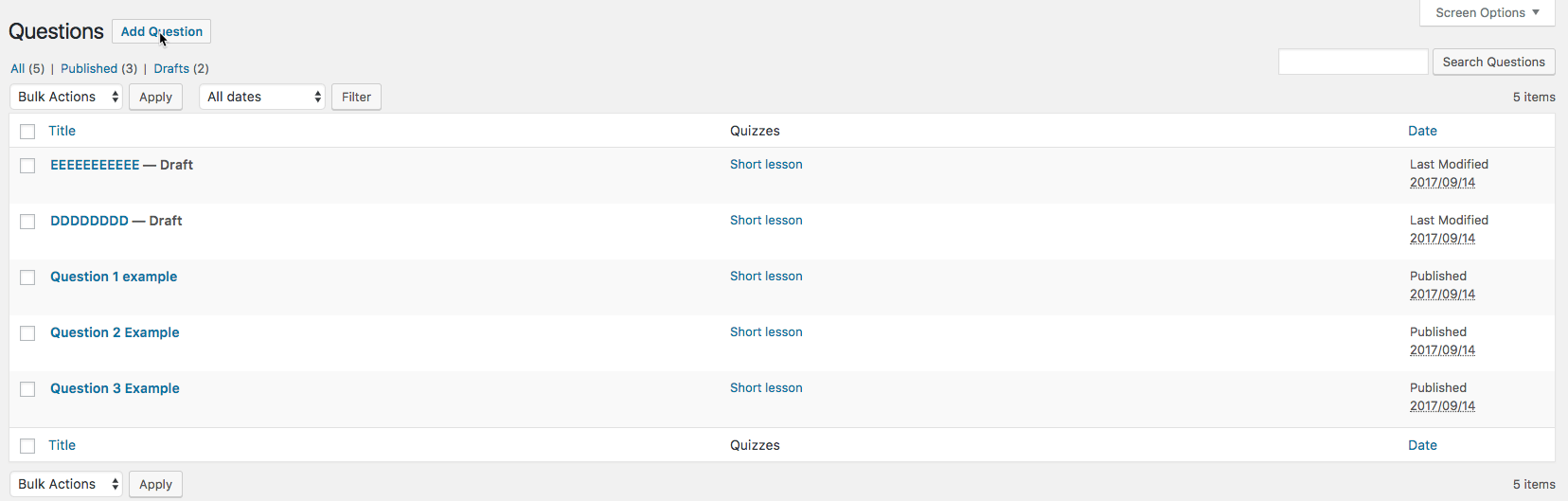The image size is (1568, 501).
Task: Select the Question 1 example checkbox
Action: coord(28,277)
